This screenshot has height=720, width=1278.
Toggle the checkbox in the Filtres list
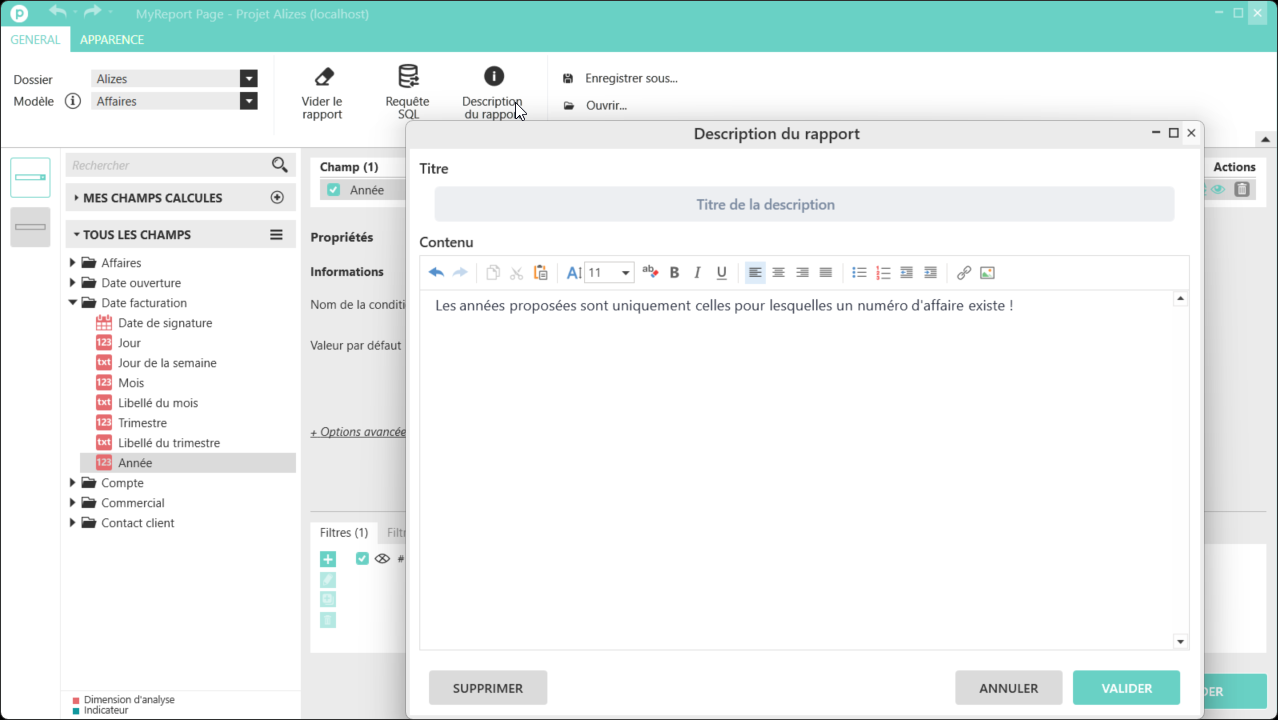pyautogui.click(x=362, y=559)
